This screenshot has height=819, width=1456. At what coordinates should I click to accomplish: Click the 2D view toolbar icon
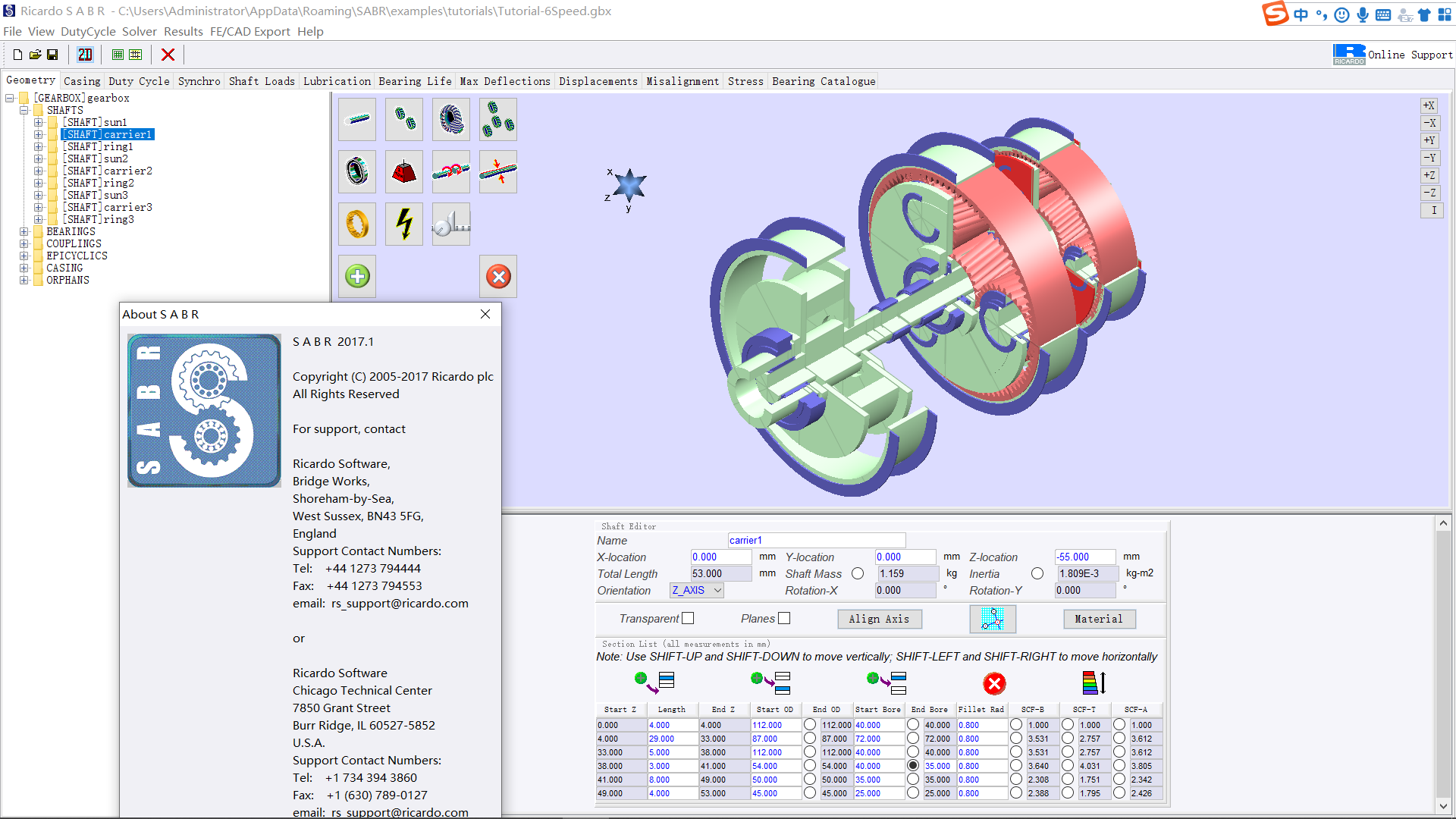click(x=85, y=55)
